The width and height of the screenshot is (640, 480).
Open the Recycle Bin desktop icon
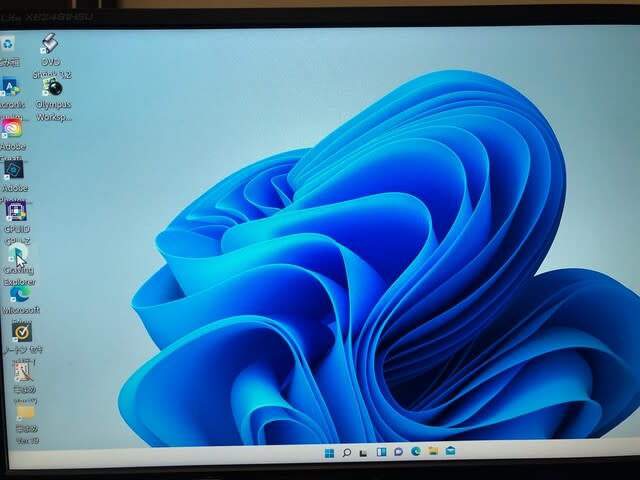tap(8, 44)
